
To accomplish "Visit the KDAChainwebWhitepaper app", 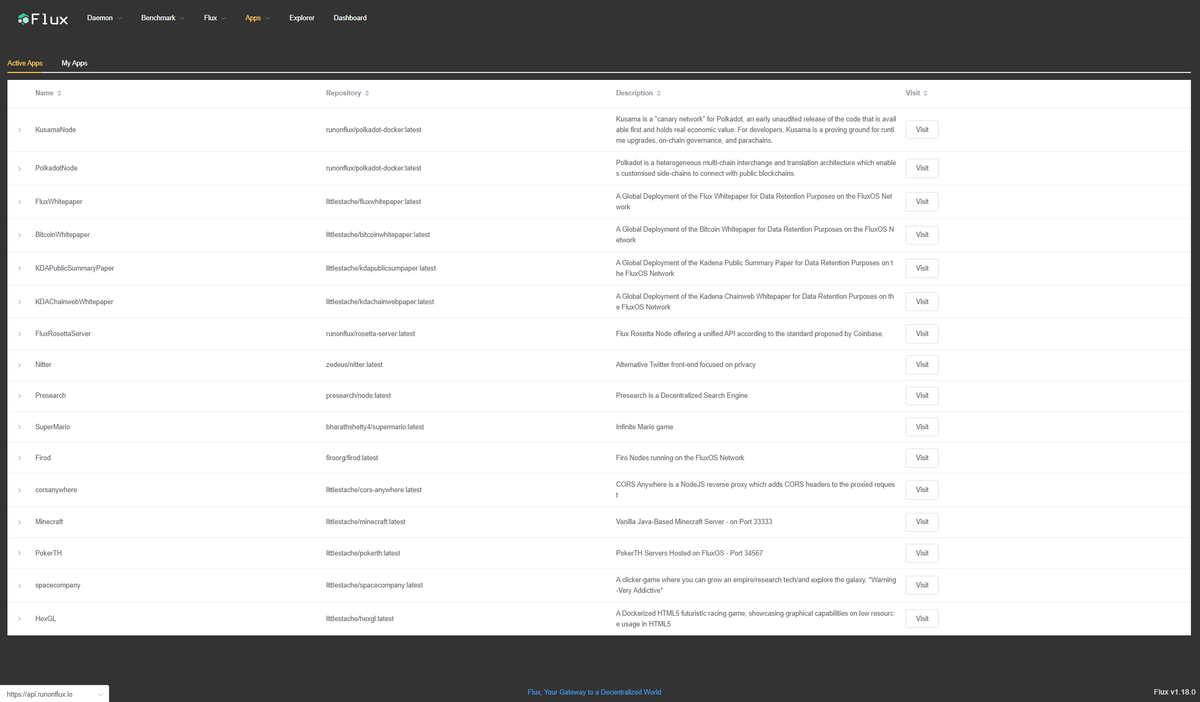I will coord(922,302).
